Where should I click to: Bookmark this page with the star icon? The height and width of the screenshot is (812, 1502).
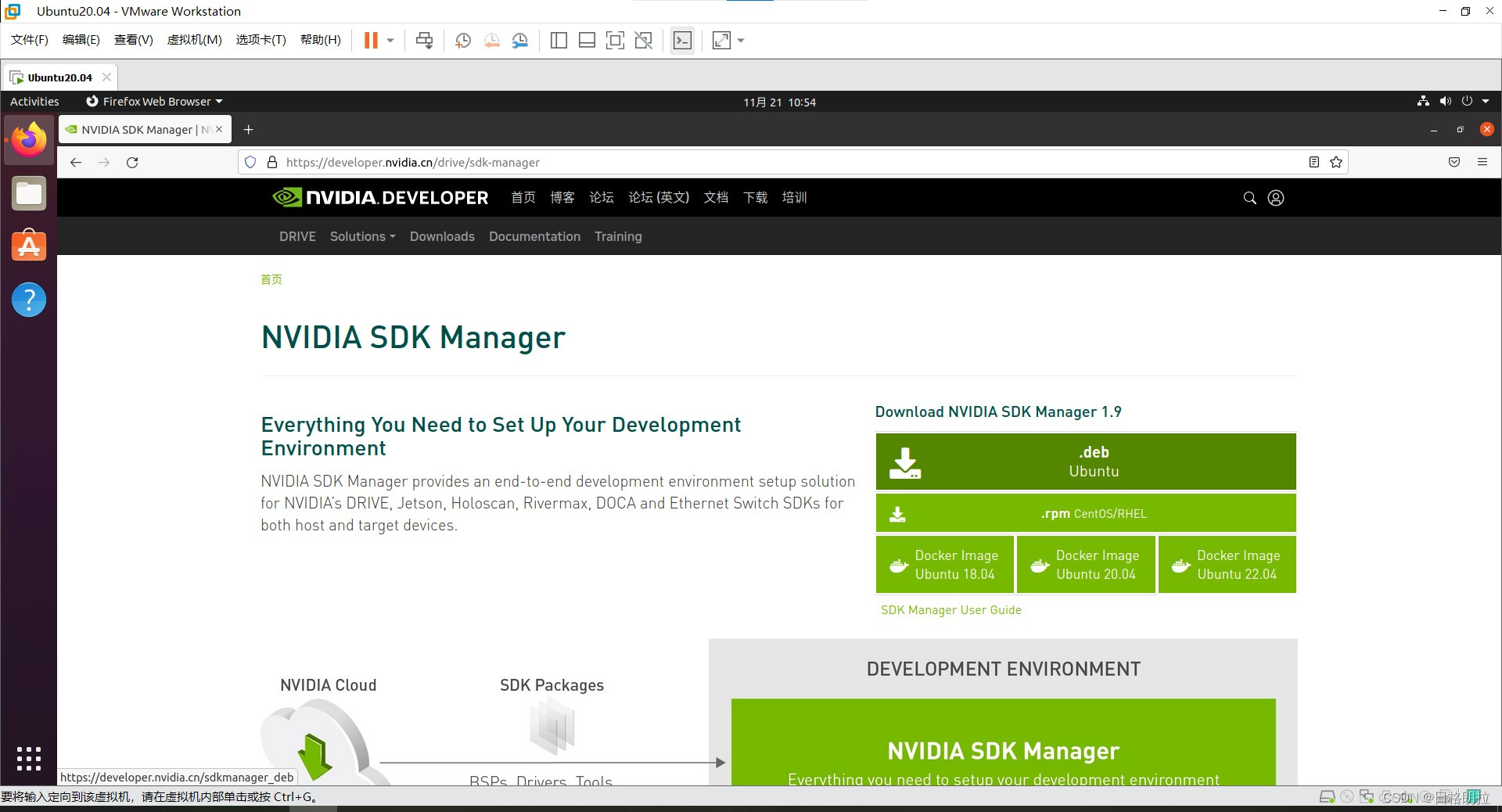pyautogui.click(x=1336, y=162)
